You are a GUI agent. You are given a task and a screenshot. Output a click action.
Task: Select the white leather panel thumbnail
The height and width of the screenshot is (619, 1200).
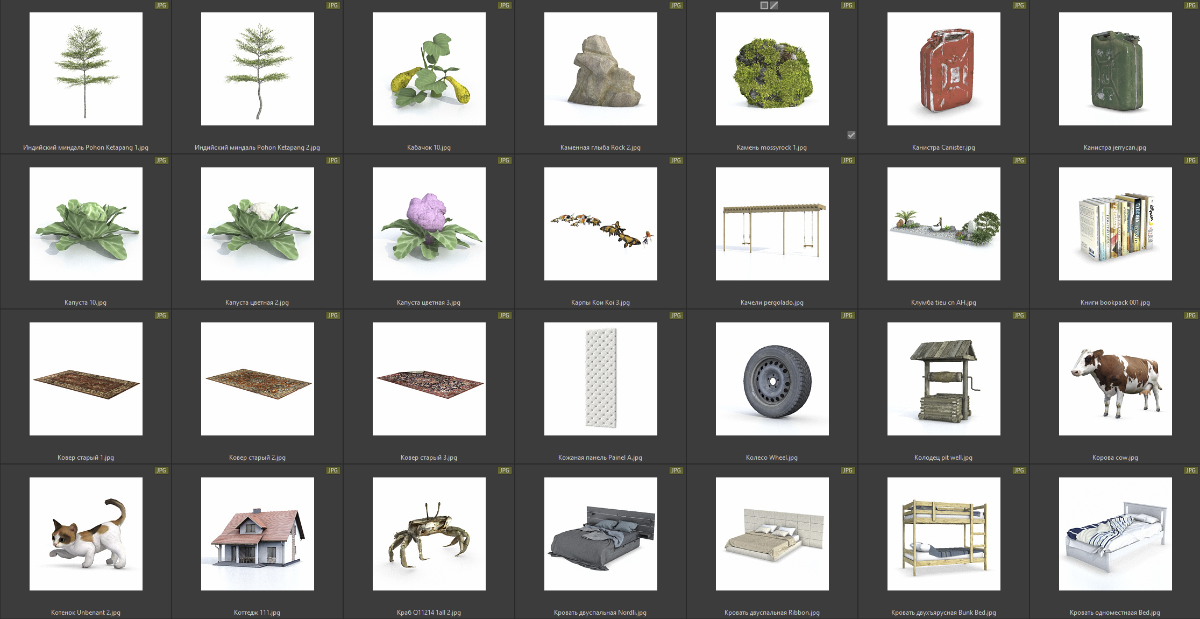pyautogui.click(x=600, y=378)
